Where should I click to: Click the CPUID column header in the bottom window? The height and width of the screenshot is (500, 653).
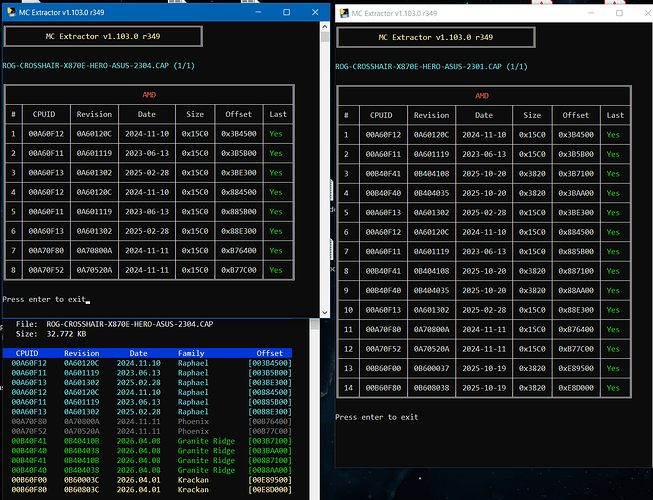point(27,353)
